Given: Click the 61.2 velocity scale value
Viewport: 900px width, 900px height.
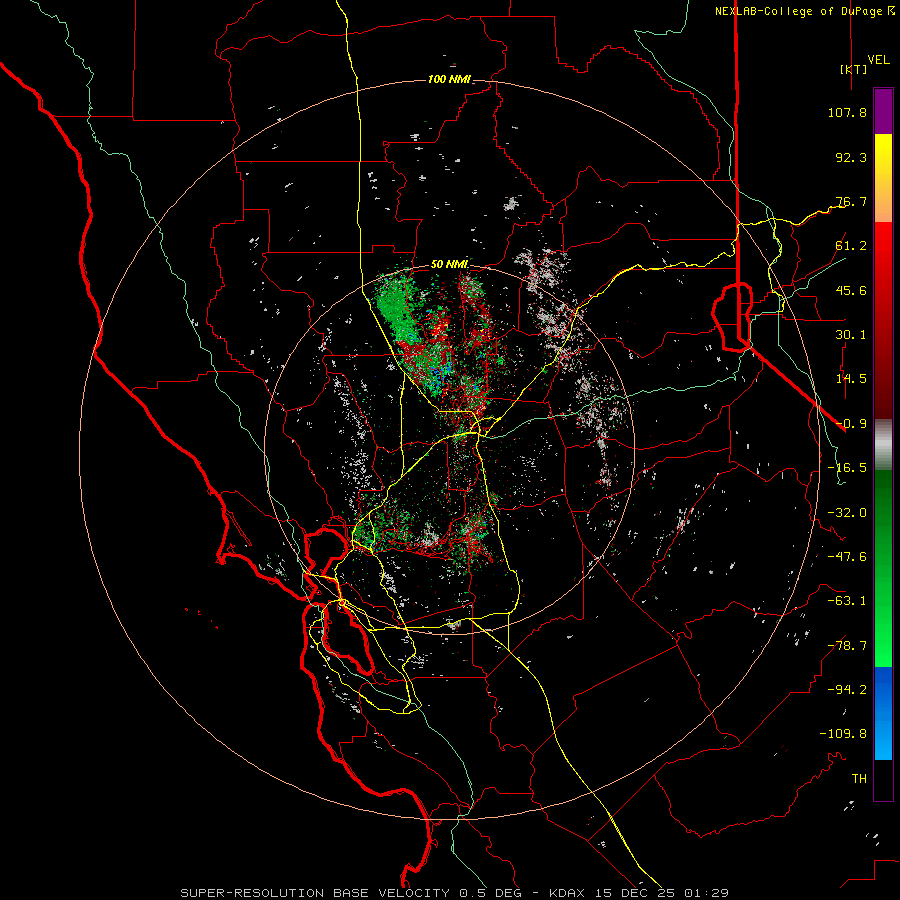Looking at the screenshot, I should pos(851,246).
